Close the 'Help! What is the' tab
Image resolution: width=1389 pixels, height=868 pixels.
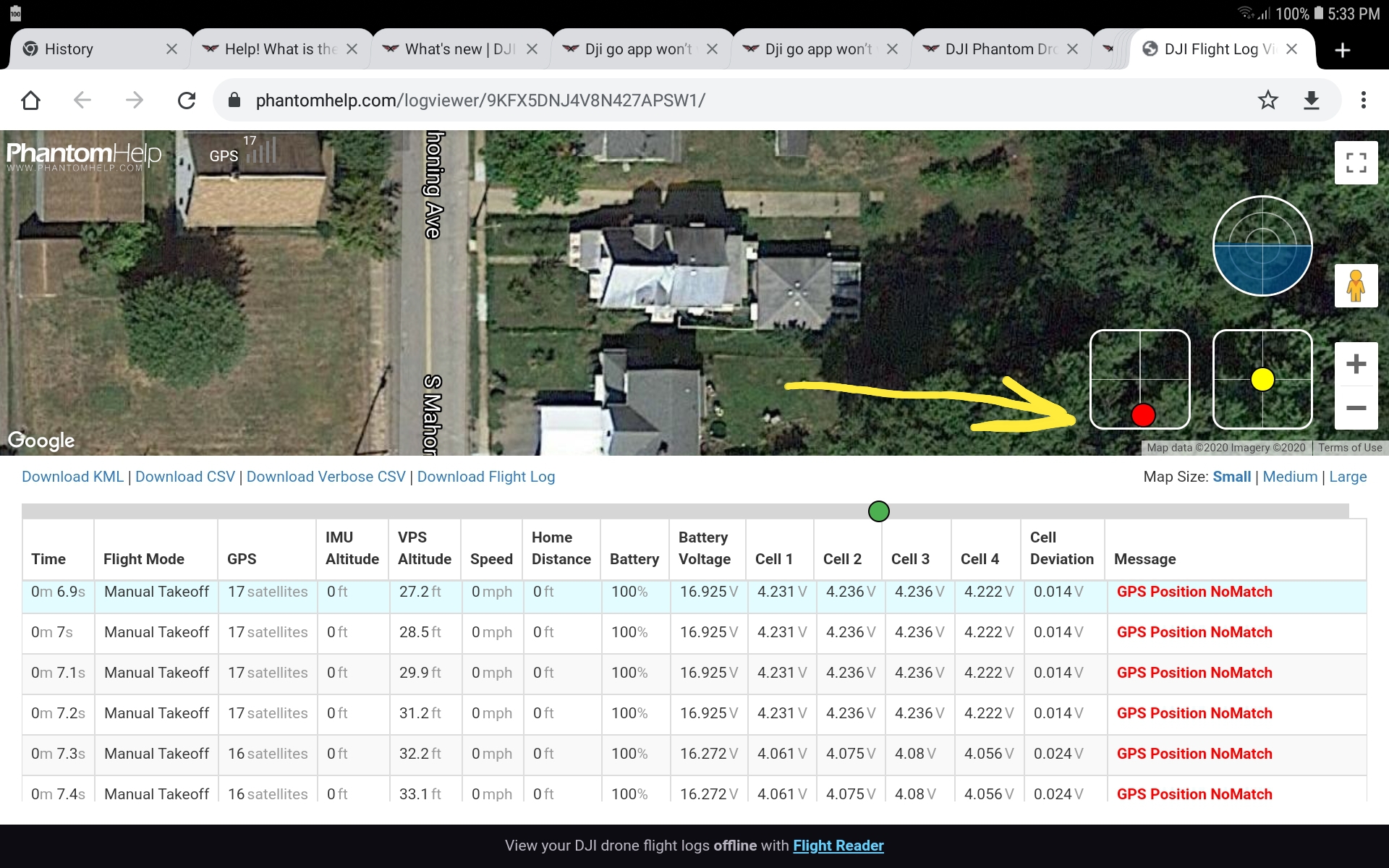(x=352, y=49)
